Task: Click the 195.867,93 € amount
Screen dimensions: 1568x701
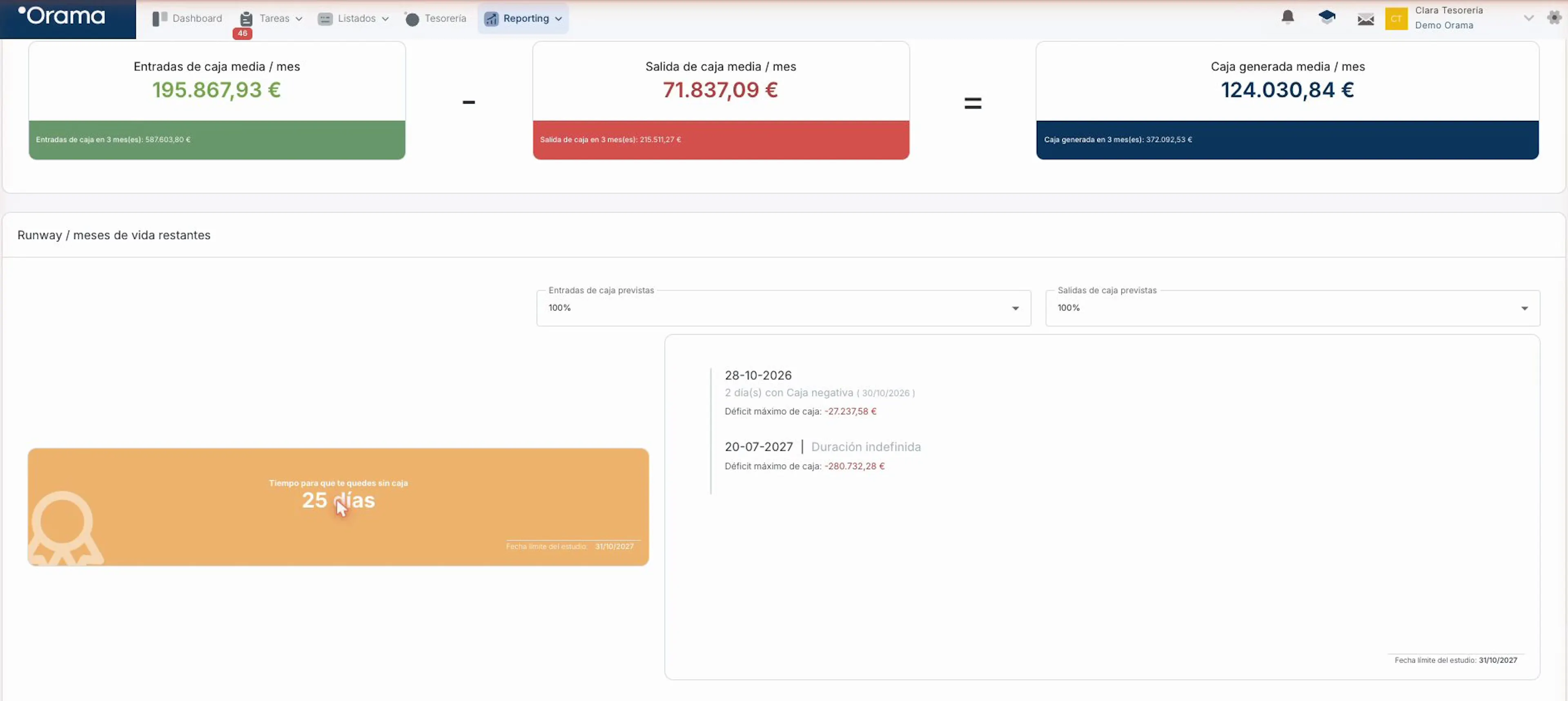Action: [217, 90]
